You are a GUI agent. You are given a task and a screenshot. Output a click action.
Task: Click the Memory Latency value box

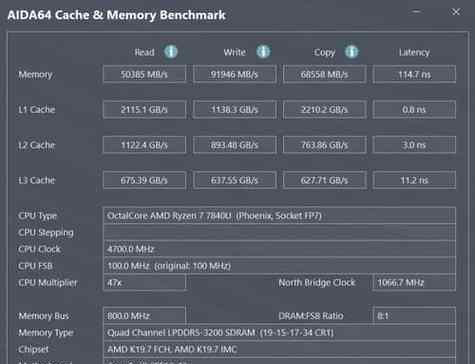click(x=414, y=74)
